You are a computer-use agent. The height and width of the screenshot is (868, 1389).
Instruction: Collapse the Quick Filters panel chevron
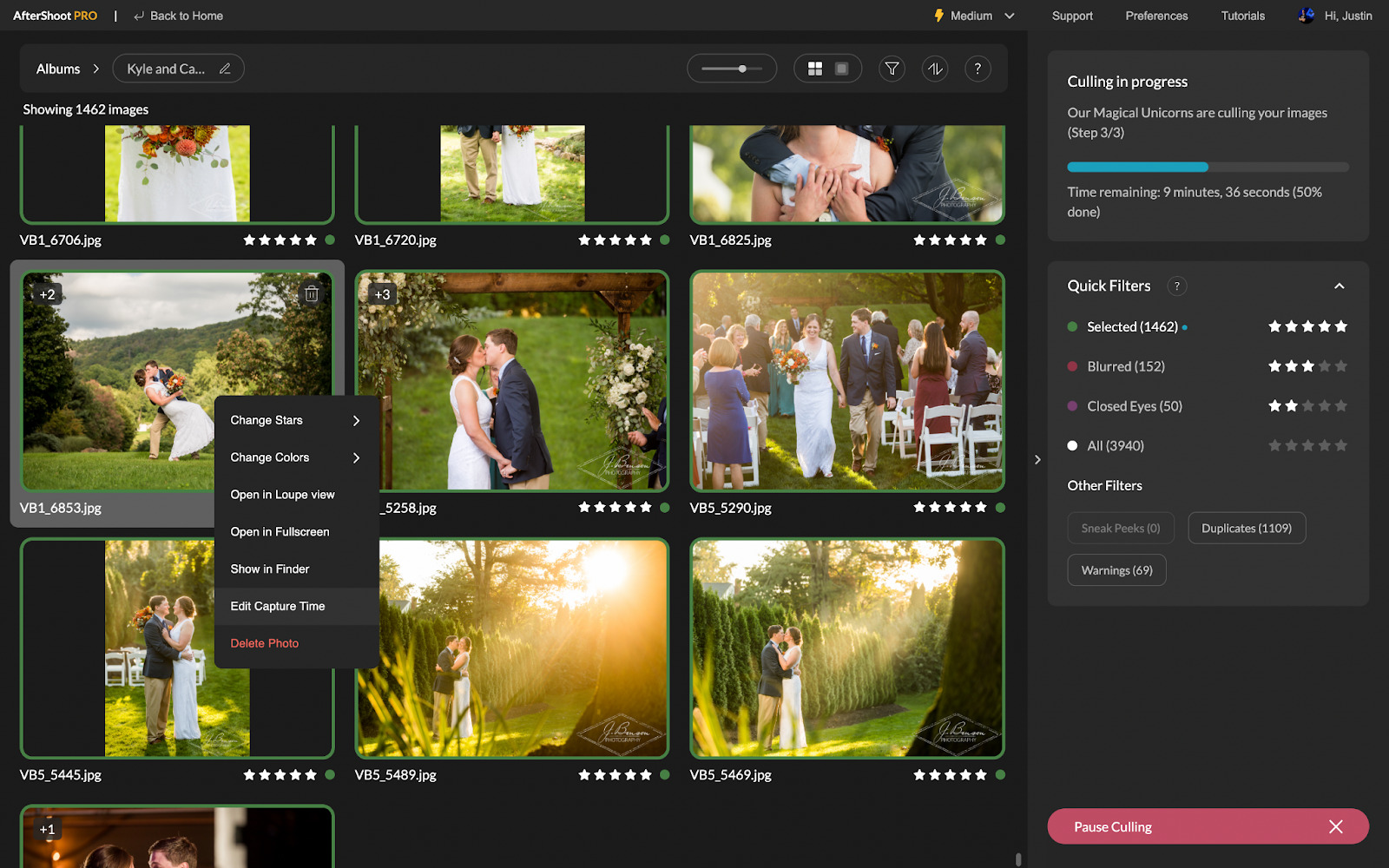[1340, 286]
